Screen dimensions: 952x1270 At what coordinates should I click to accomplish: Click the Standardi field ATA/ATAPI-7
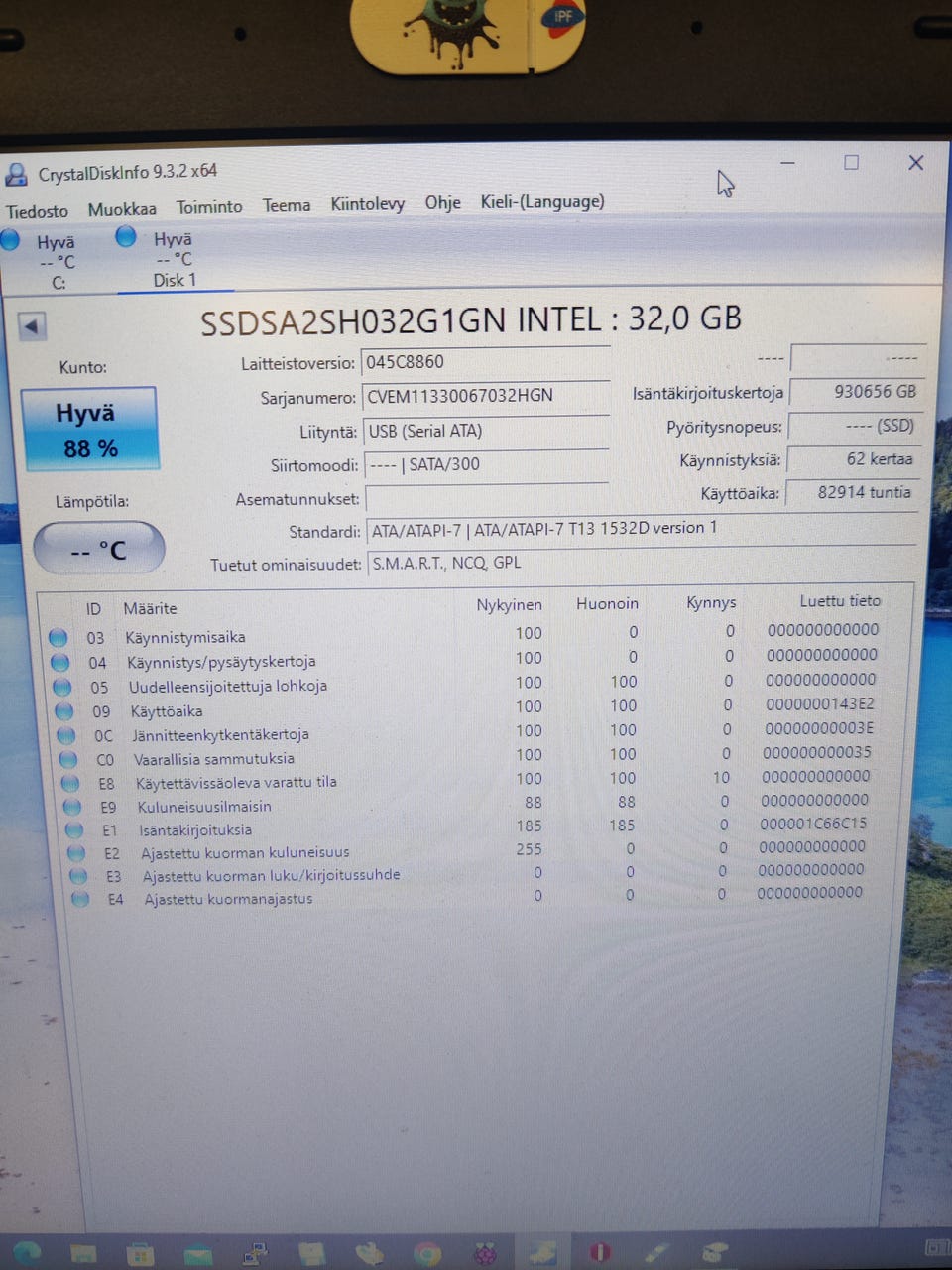point(642,530)
